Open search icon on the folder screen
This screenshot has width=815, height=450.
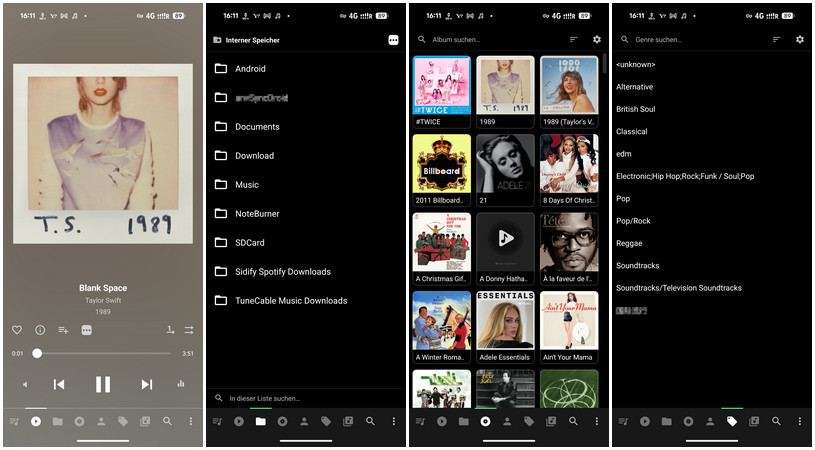(370, 421)
